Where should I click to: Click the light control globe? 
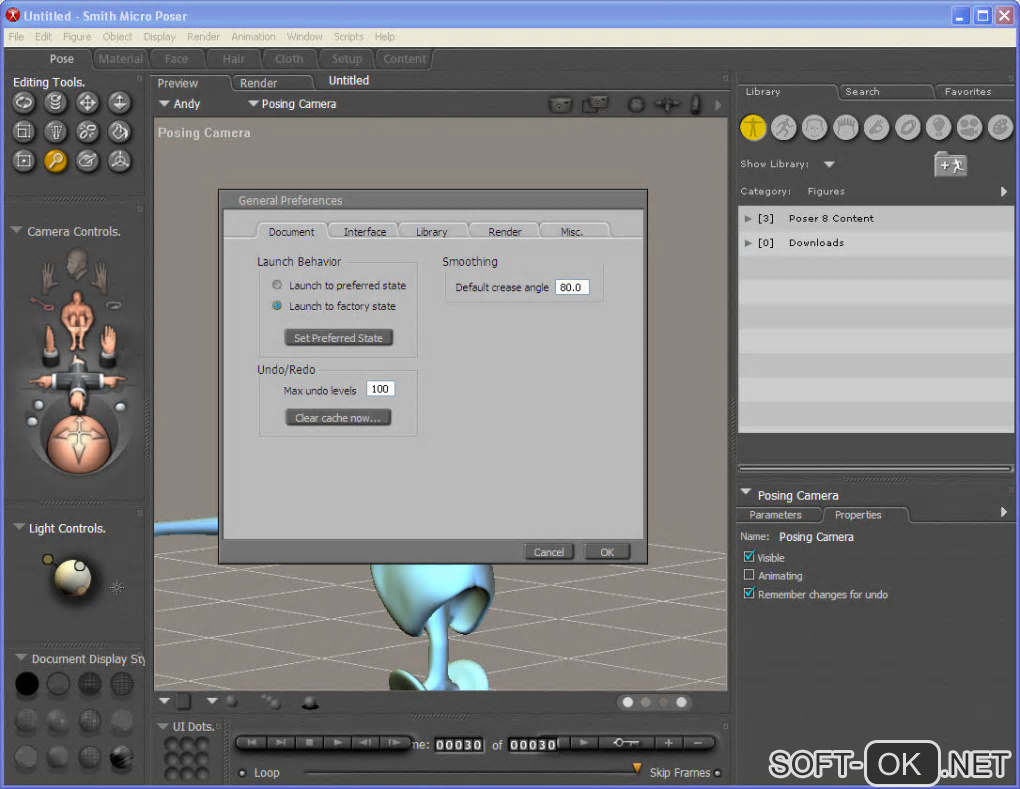pos(72,576)
